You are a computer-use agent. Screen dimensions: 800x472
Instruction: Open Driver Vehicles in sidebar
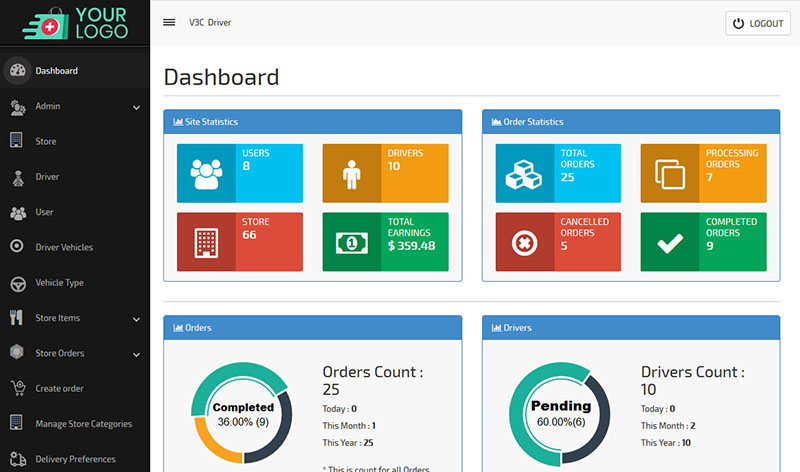75,247
